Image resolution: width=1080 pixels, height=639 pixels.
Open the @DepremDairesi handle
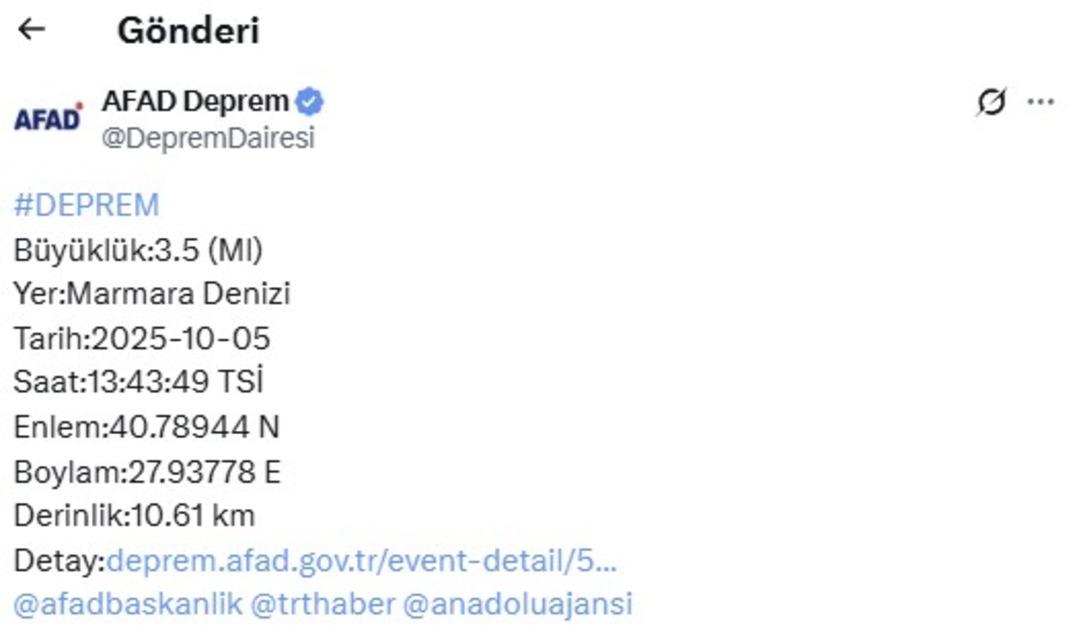point(208,138)
